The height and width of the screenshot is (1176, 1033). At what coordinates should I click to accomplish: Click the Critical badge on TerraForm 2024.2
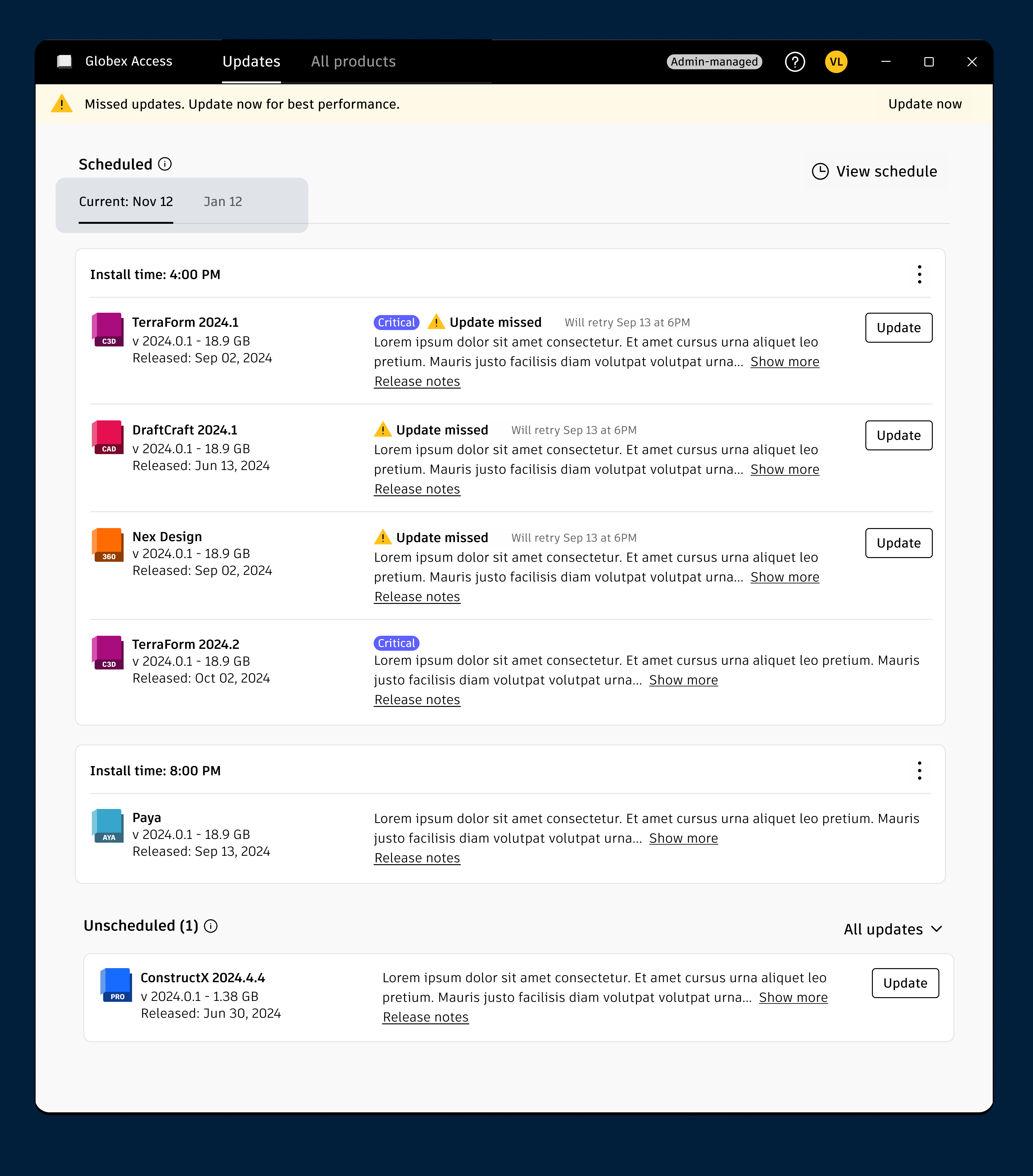click(397, 643)
